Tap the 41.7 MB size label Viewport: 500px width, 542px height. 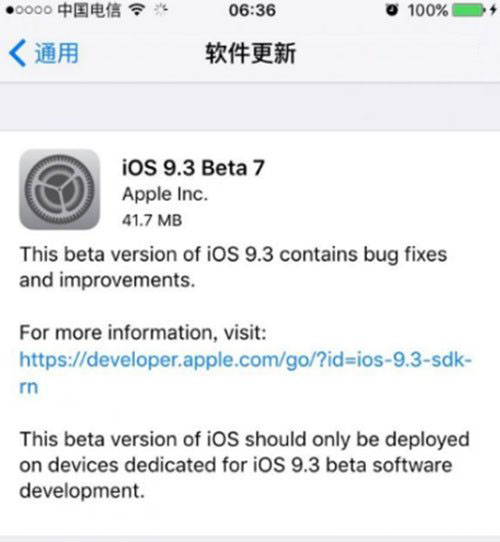coord(152,220)
